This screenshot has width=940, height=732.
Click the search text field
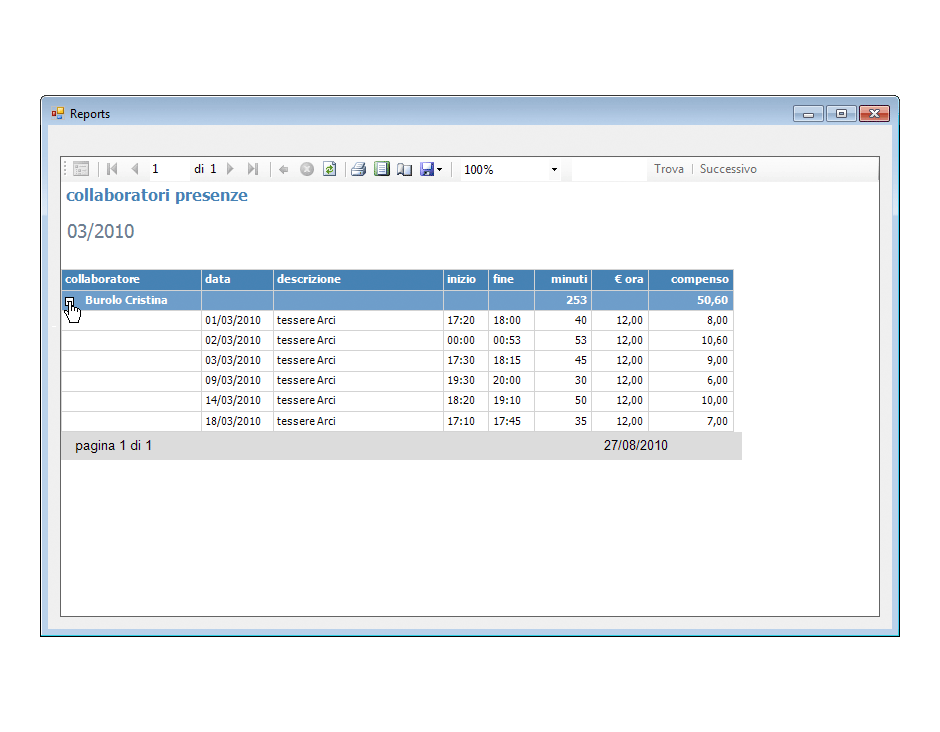tap(609, 169)
